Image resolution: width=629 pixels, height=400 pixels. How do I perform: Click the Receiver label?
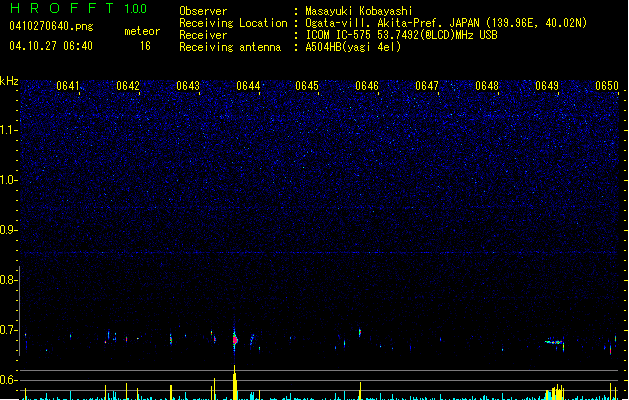coord(203,35)
